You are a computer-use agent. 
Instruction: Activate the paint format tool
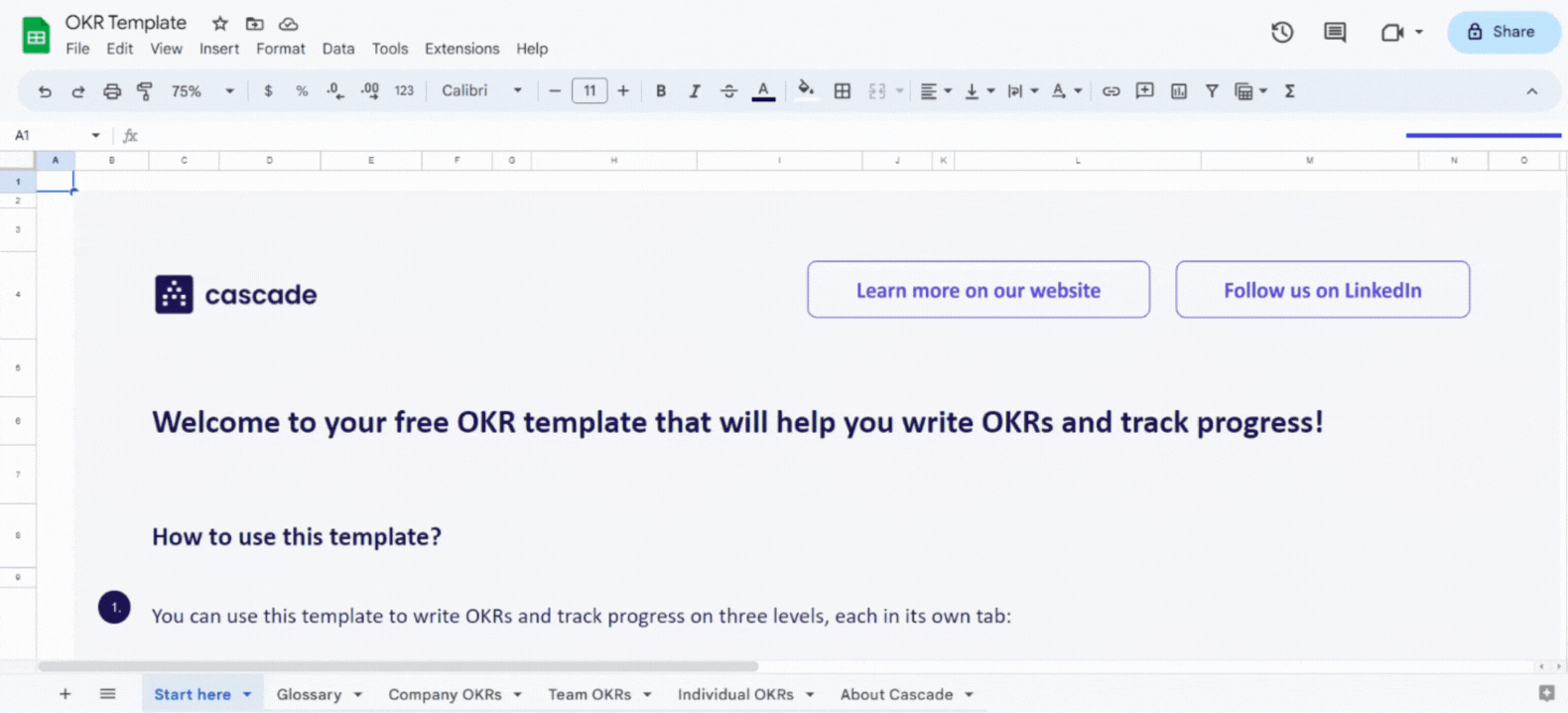pos(145,91)
